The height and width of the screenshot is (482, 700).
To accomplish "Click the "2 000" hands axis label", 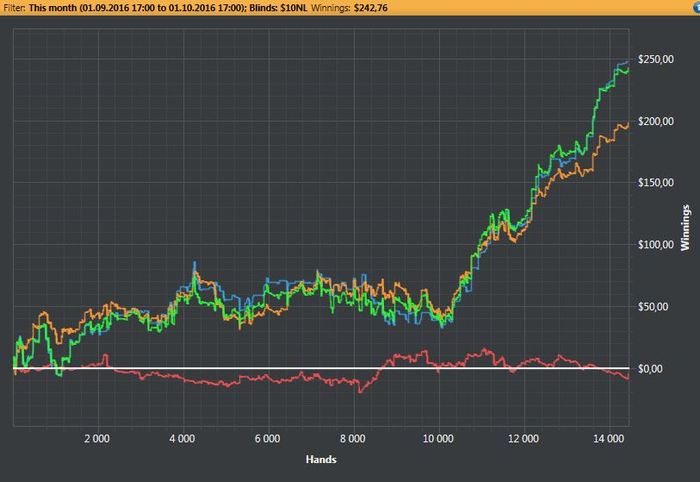I will [97, 439].
